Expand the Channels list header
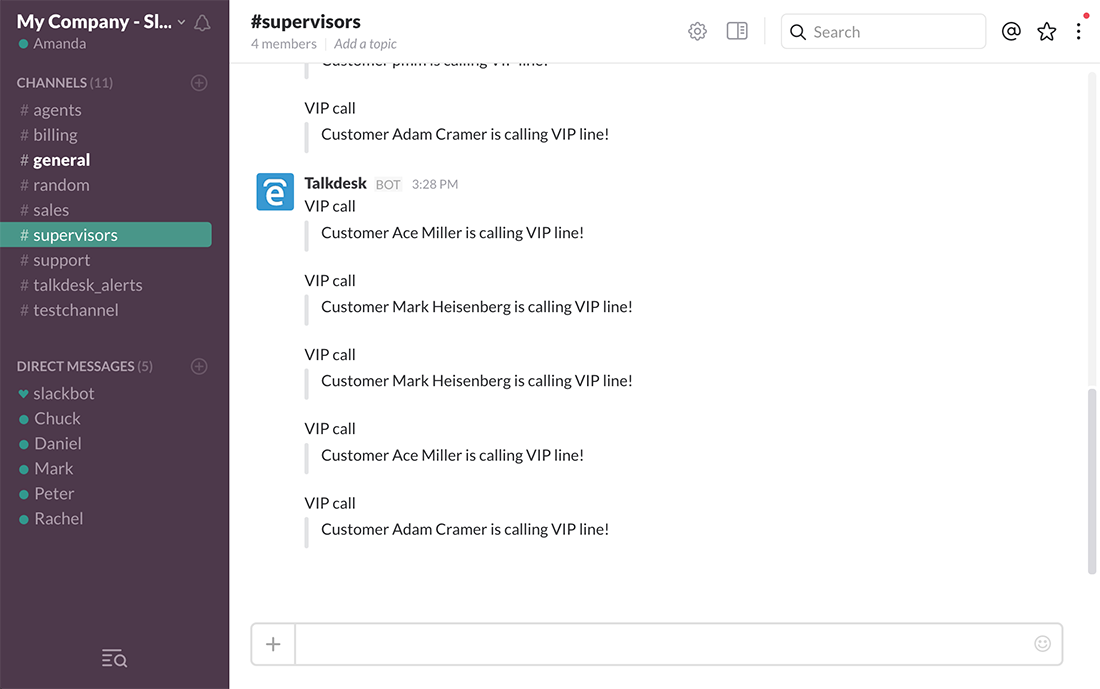 [65, 83]
